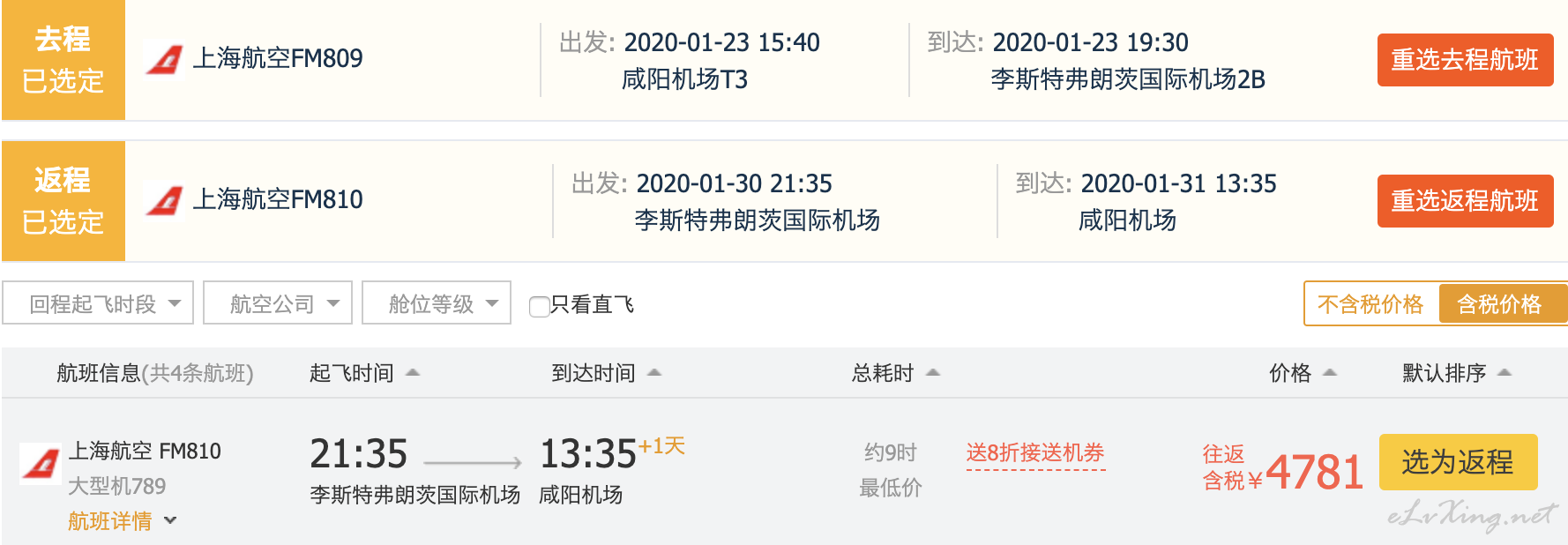
Task: Click the airline logo in the flight results row
Action: tap(41, 463)
